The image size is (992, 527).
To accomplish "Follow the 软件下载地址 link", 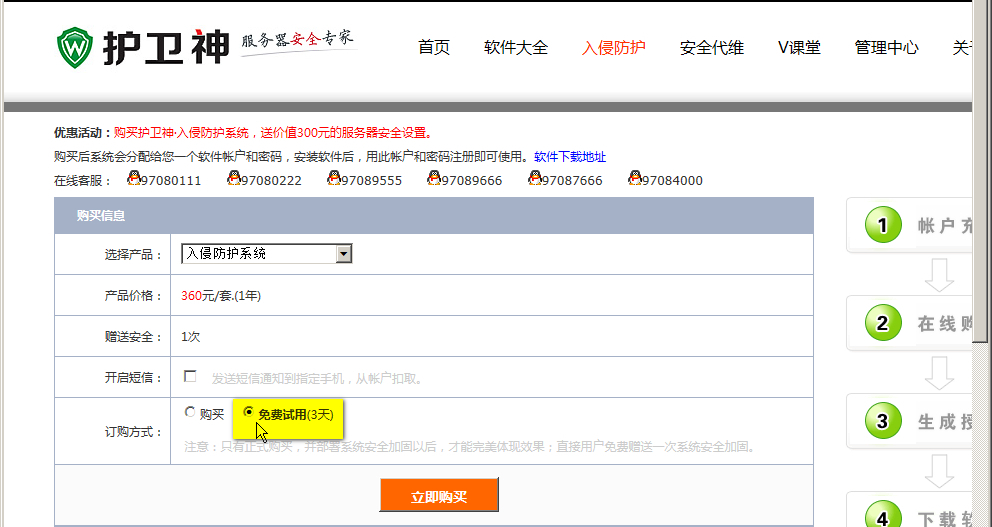I will pos(569,157).
